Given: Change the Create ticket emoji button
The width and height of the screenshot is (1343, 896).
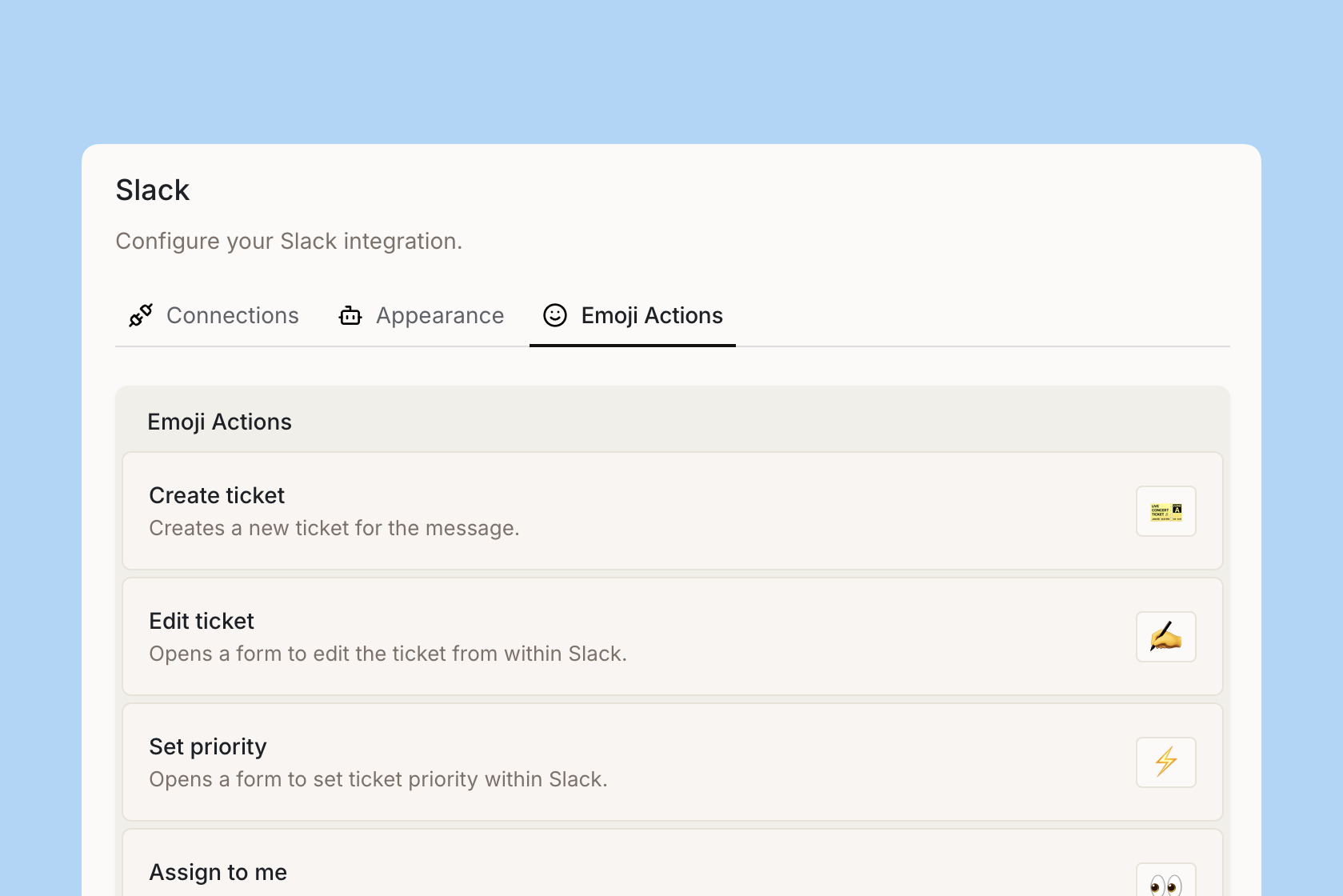Looking at the screenshot, I should (x=1165, y=511).
